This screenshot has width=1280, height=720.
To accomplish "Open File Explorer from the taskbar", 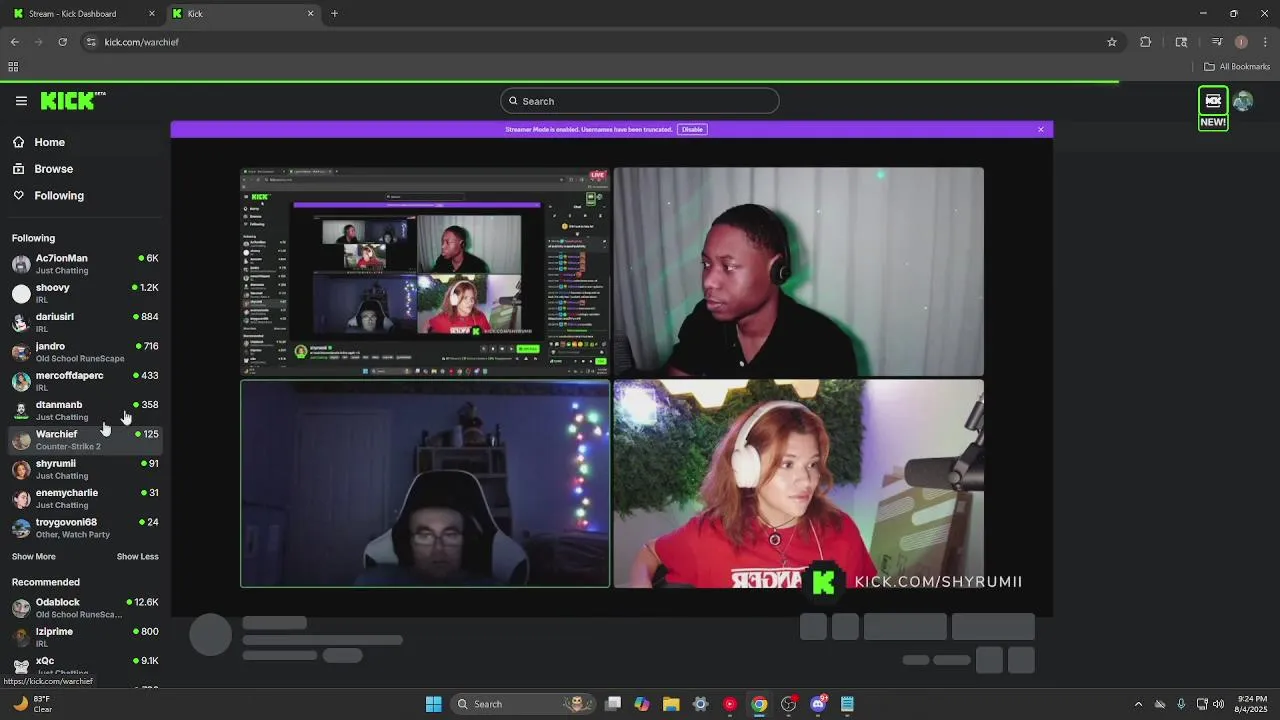I will [x=671, y=704].
